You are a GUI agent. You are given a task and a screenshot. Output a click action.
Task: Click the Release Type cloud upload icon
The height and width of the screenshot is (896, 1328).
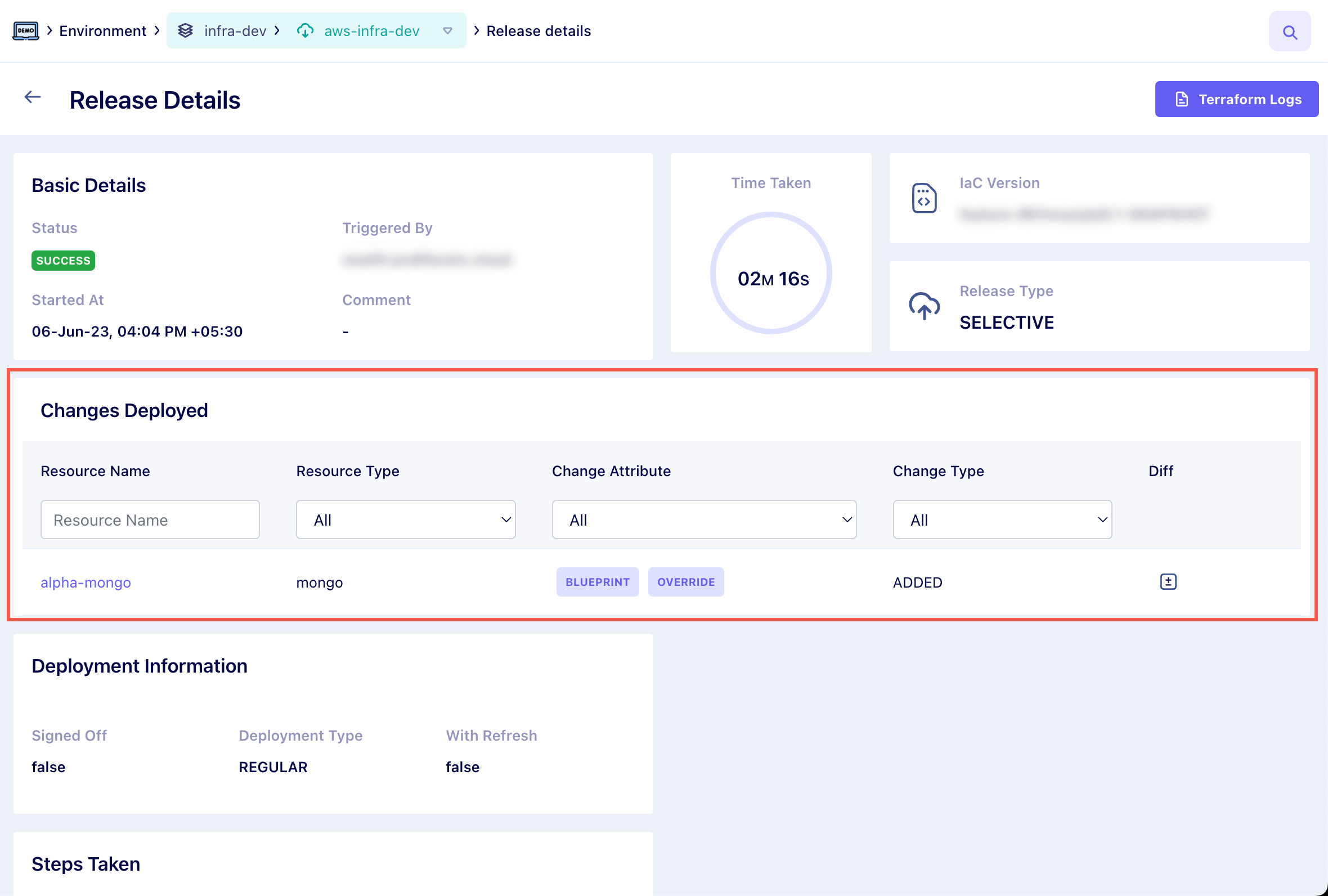coord(923,306)
